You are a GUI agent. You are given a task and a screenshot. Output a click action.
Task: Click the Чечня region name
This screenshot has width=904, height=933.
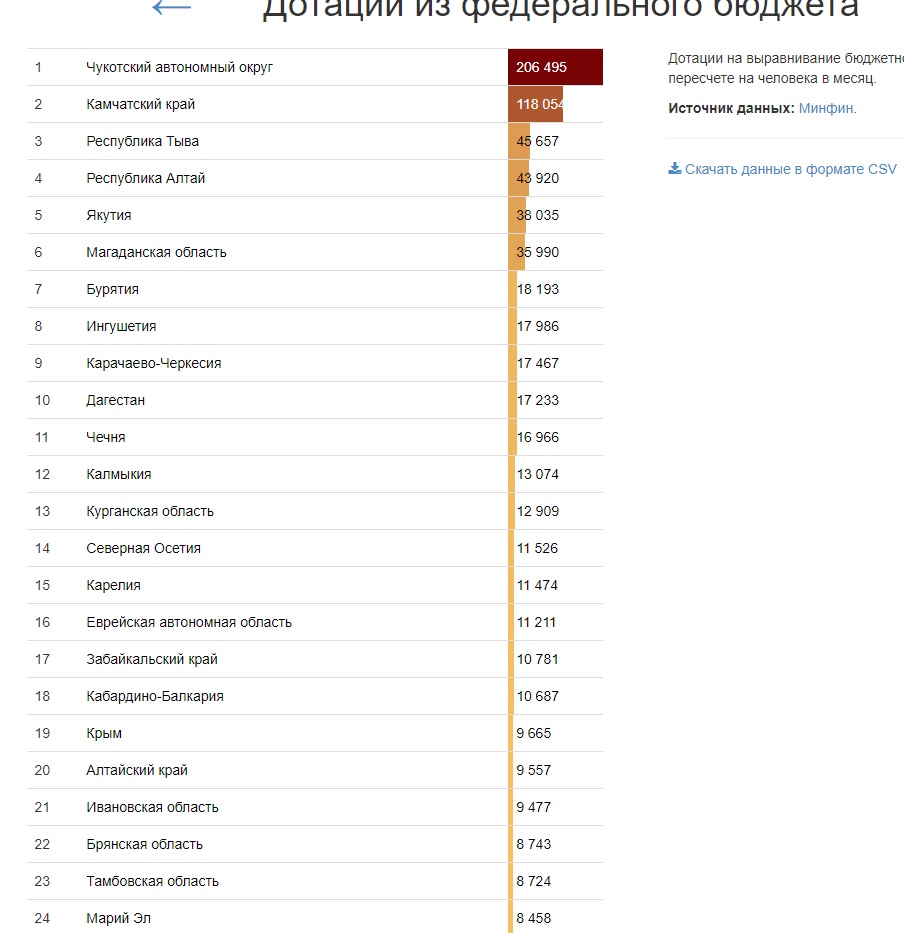pyautogui.click(x=106, y=437)
